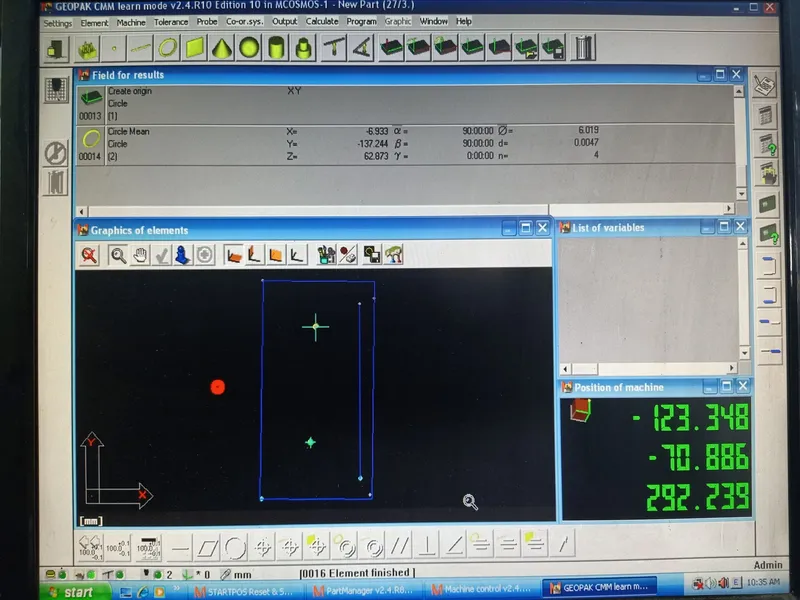This screenshot has width=800, height=600.
Task: Click the Windows start button
Action: (76, 592)
